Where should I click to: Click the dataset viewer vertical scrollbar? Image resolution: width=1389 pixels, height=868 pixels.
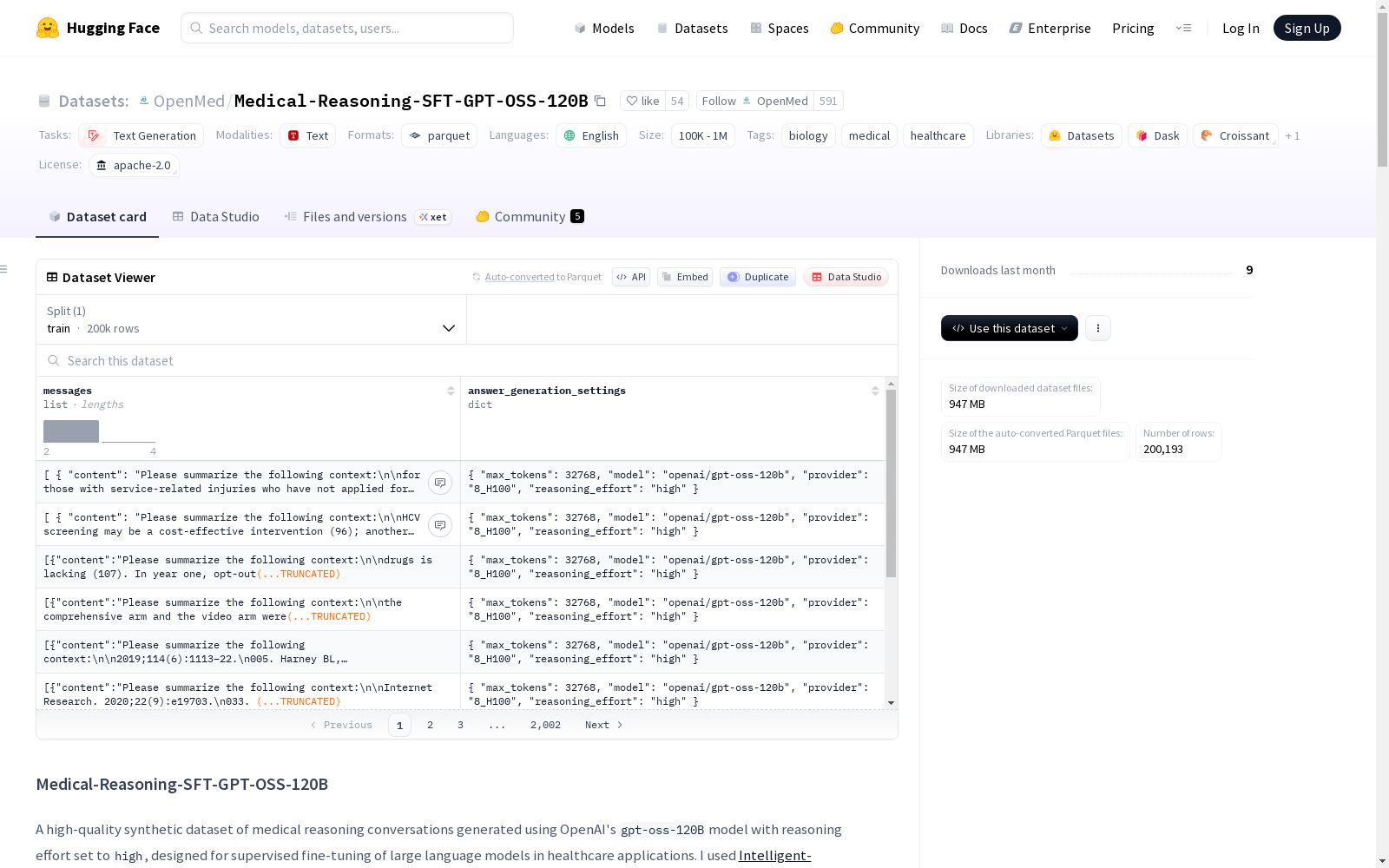(891, 483)
